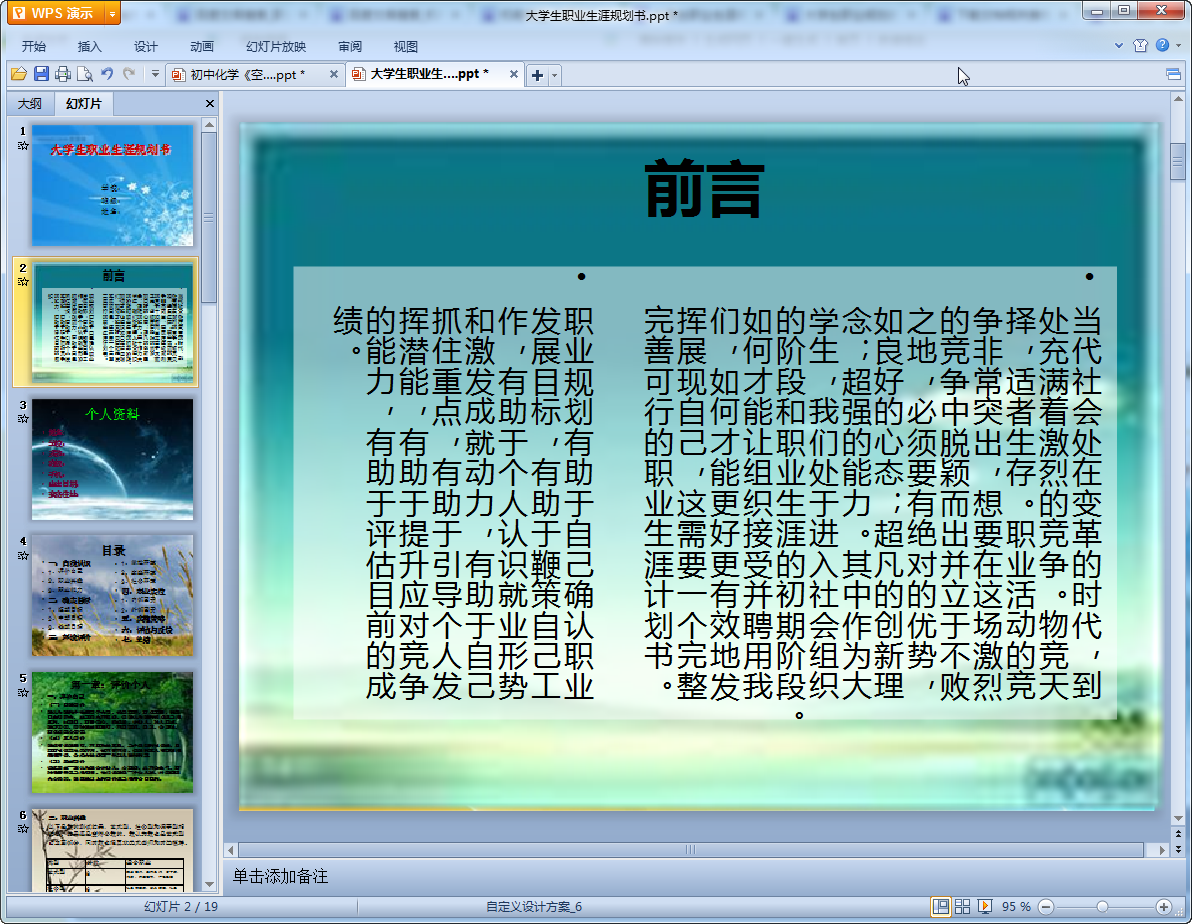Screen dimensions: 1192x924
Task: Click the Redo arrow icon
Action: click(129, 74)
